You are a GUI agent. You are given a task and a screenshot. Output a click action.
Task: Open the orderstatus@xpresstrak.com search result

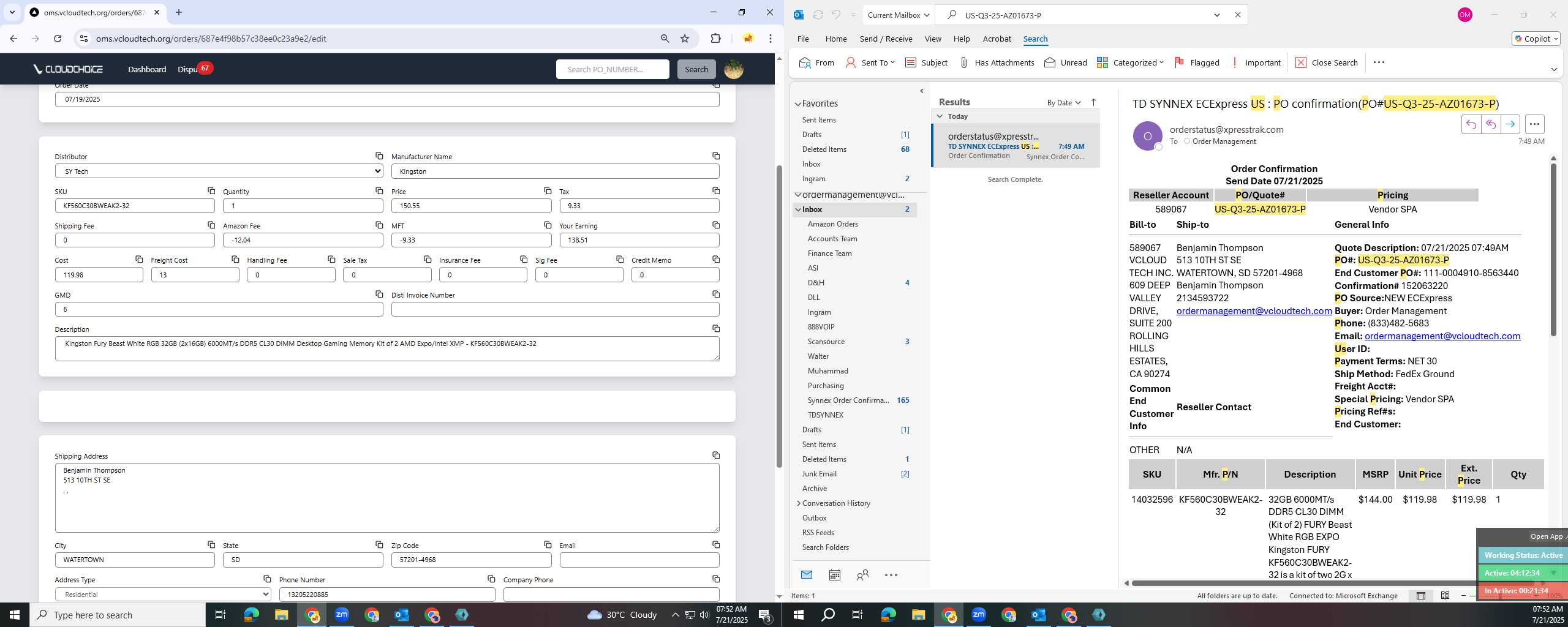(1016, 146)
